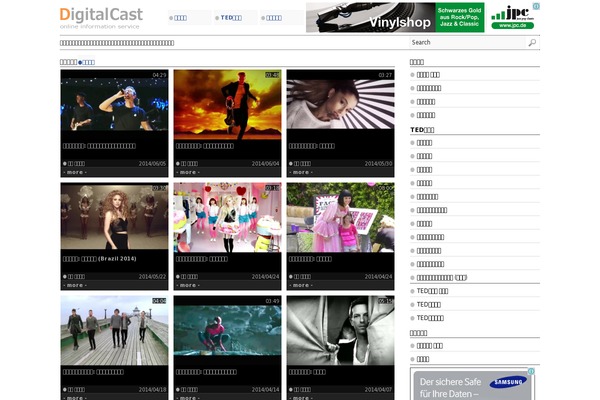Click the magnifier search icon

(x=532, y=42)
